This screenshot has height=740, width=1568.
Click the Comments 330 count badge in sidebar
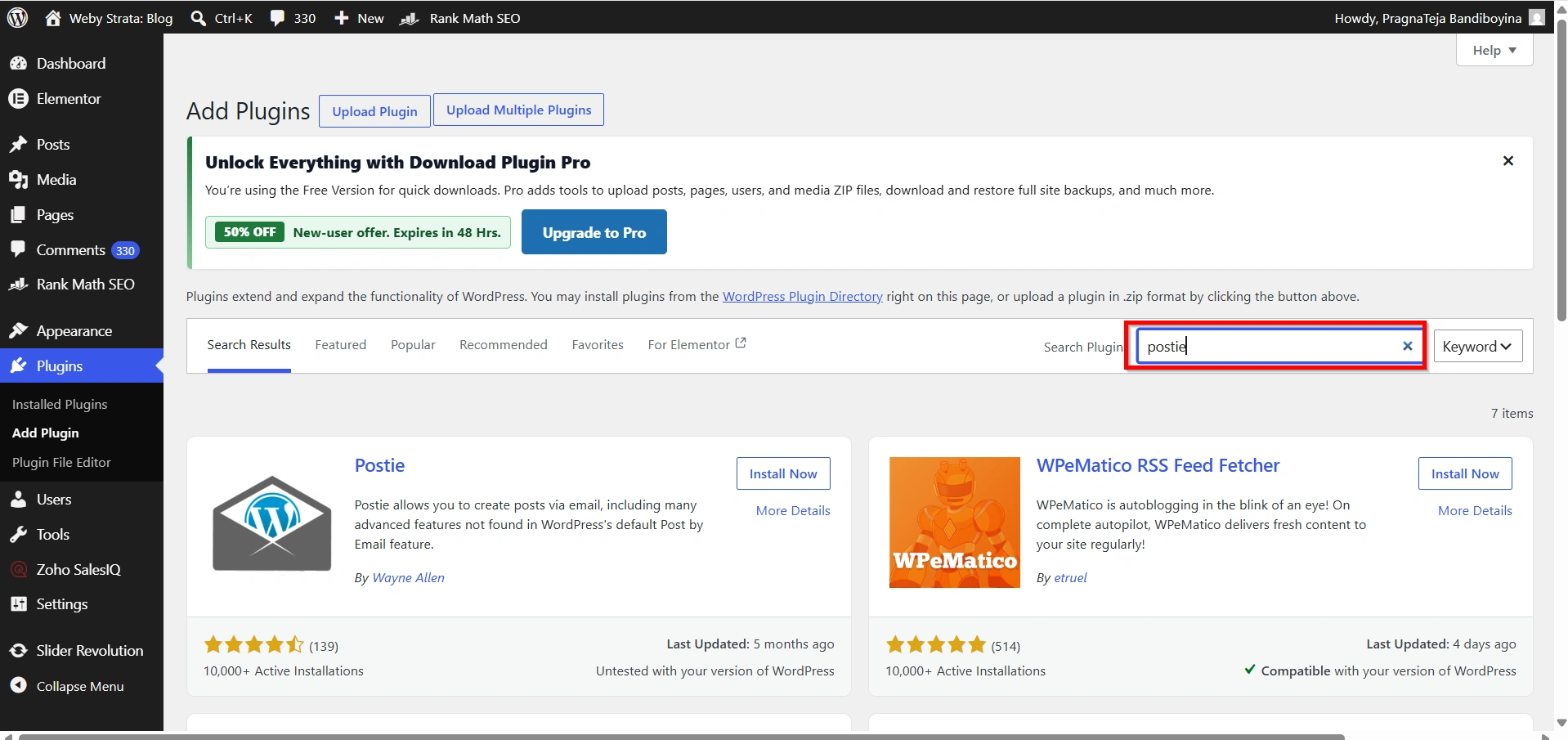[x=125, y=250]
